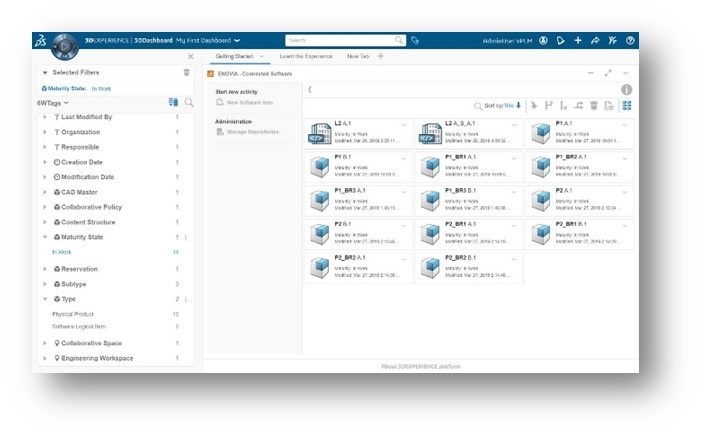Image resolution: width=704 pixels, height=438 pixels.
Task: Open the New Tab tab
Action: 358,56
